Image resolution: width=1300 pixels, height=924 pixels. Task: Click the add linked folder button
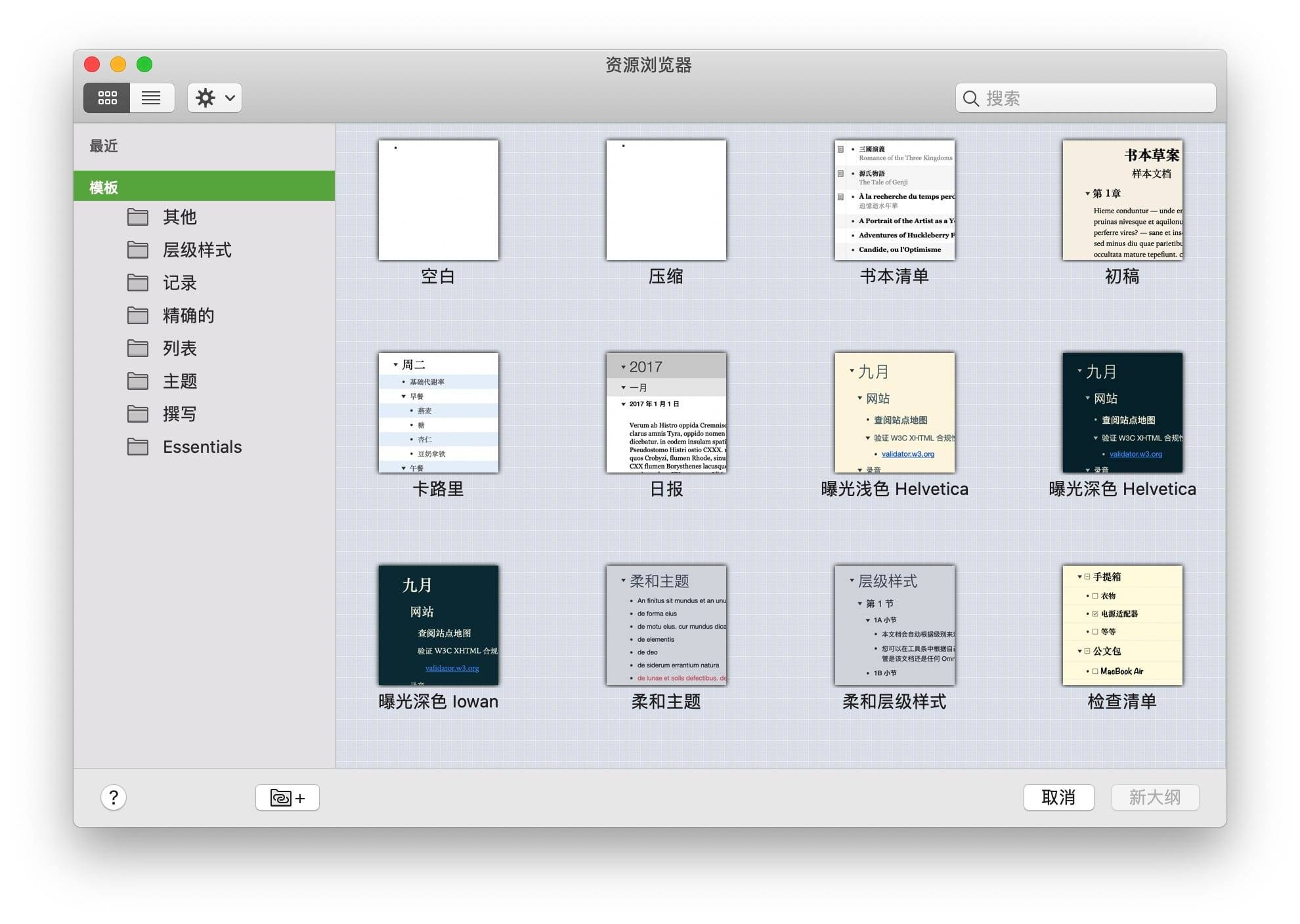pyautogui.click(x=288, y=797)
